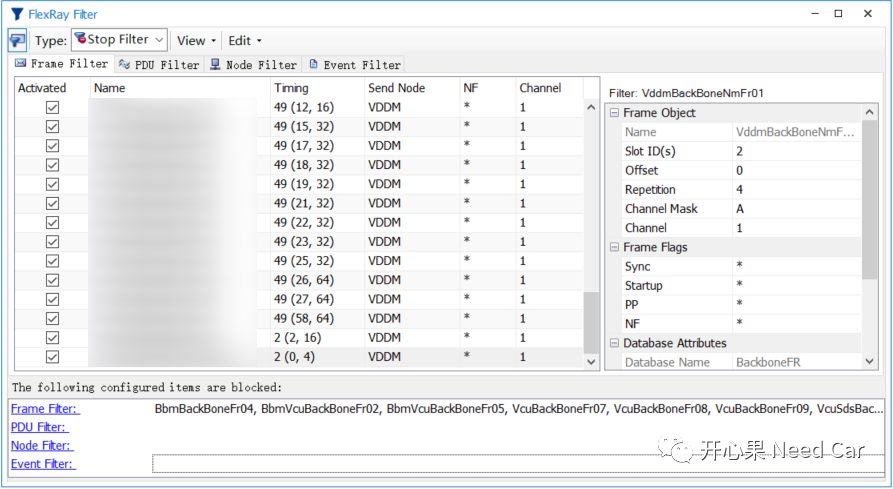The height and width of the screenshot is (489, 893).
Task: Sort by the Timing column header
Action: (x=317, y=88)
